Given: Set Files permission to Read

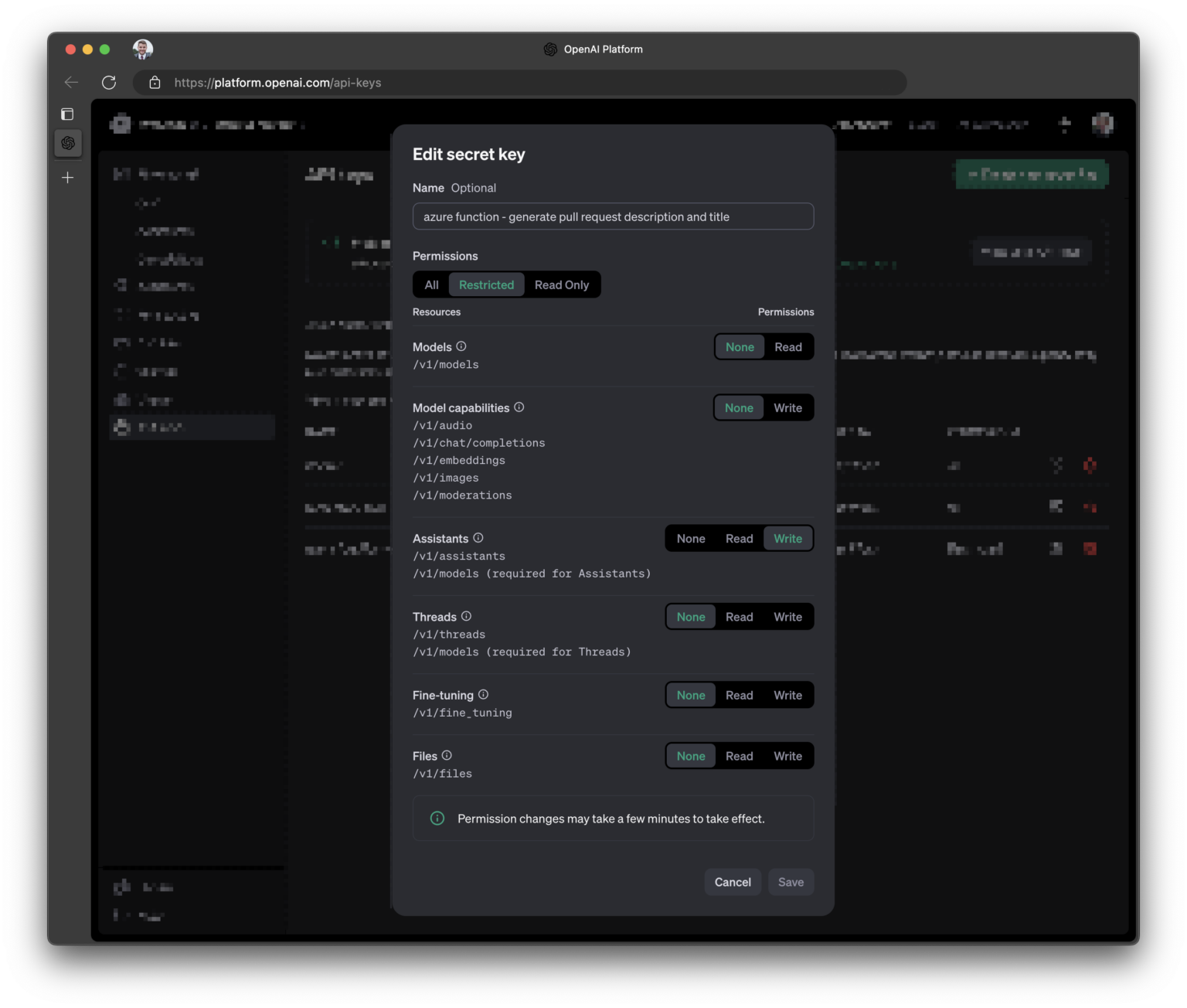Looking at the screenshot, I should click(x=740, y=756).
